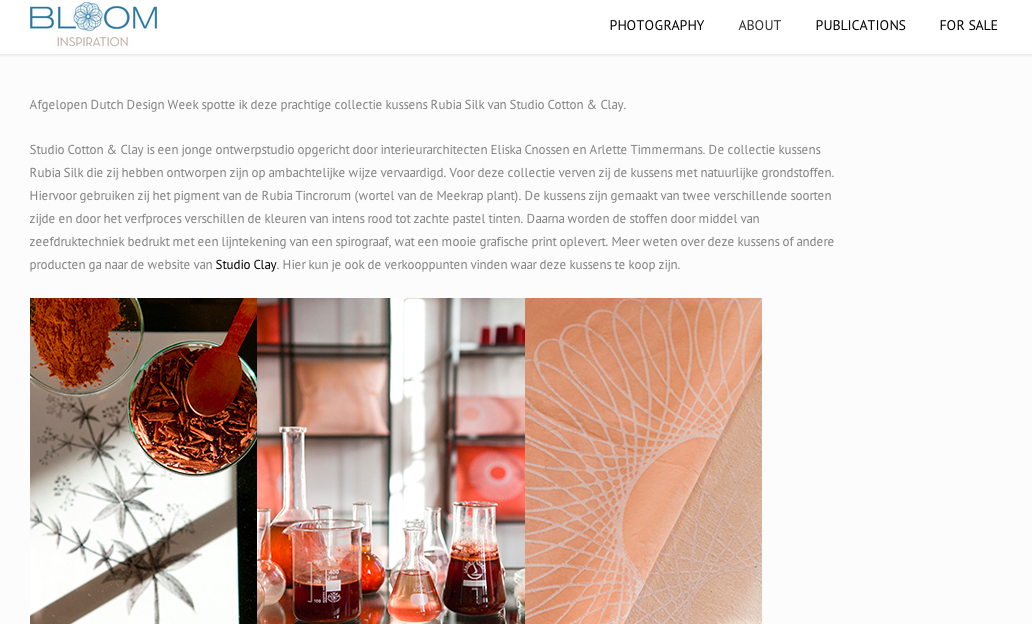This screenshot has width=1032, height=624.
Task: Open the pigment bowls botanical photo
Action: click(143, 461)
